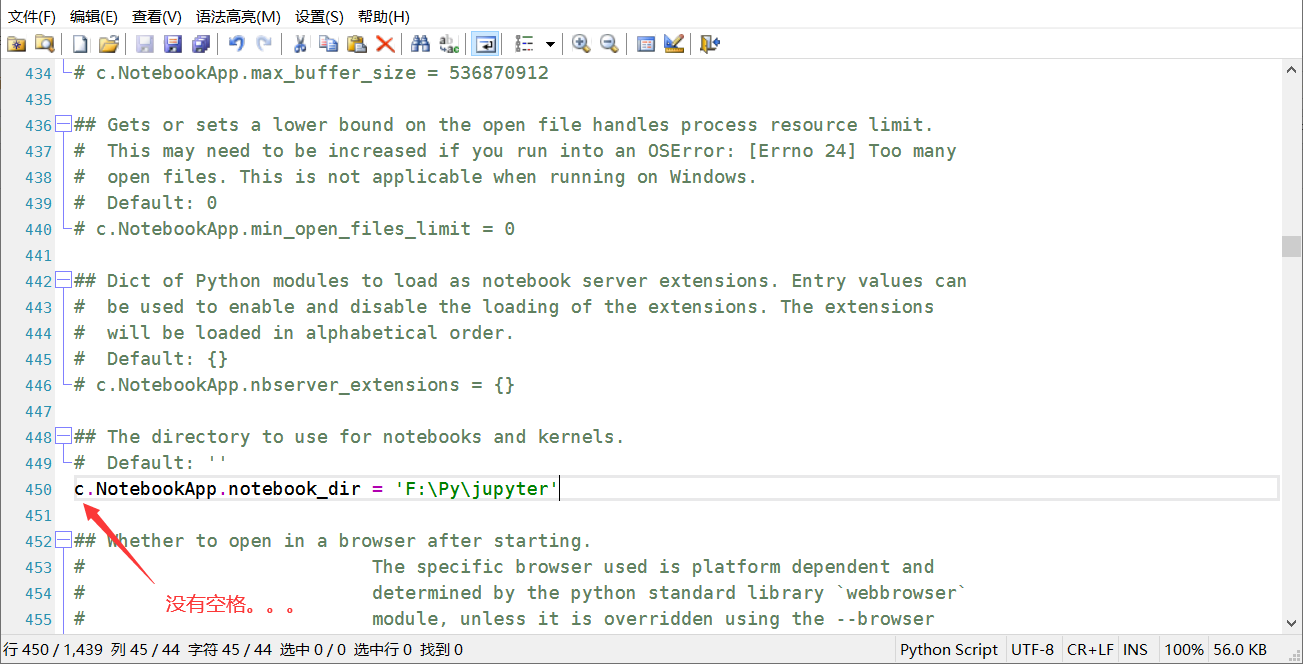
Task: Toggle word wrap toolbar button
Action: pyautogui.click(x=486, y=44)
